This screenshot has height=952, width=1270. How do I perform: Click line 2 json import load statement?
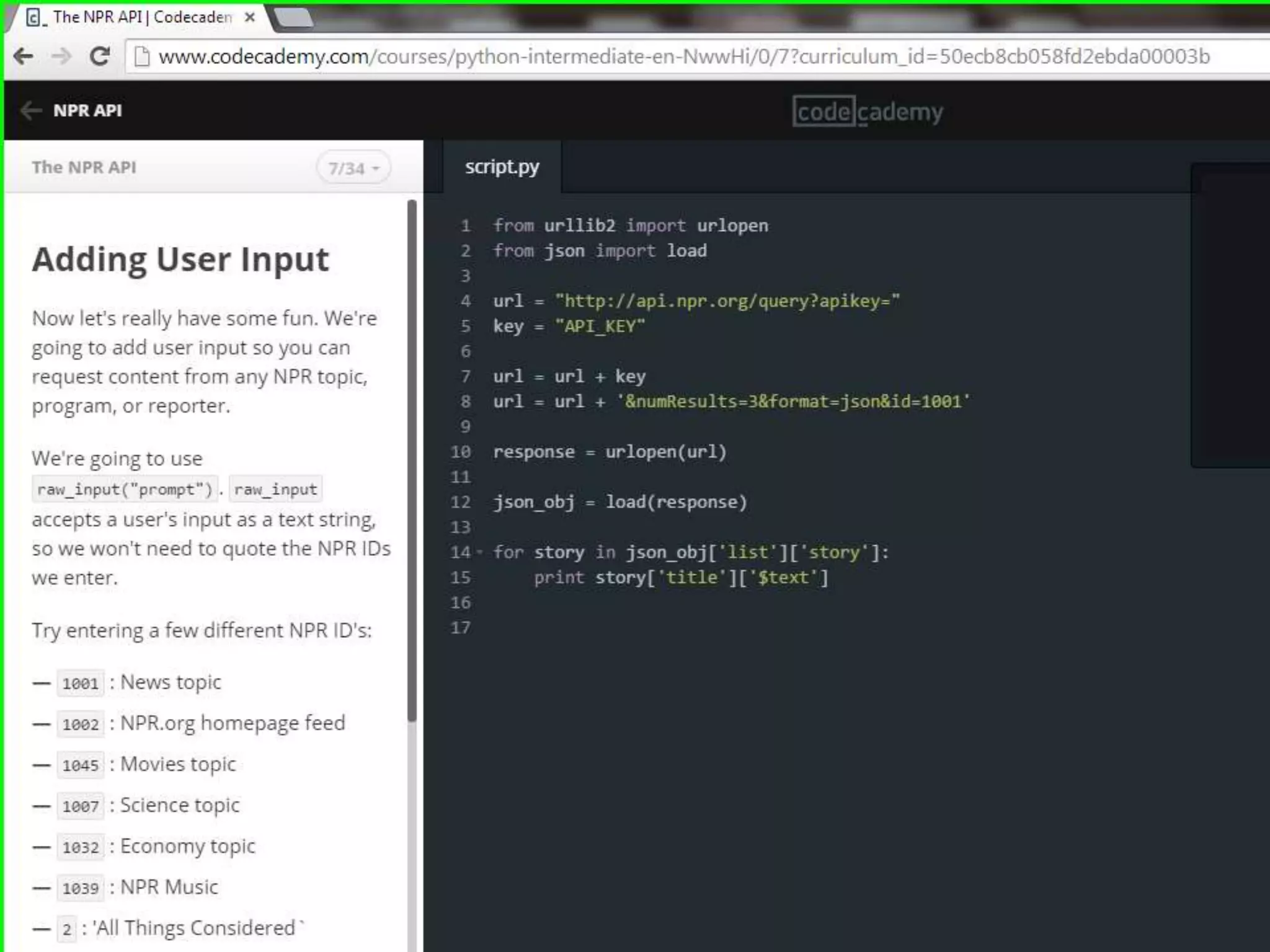pos(600,250)
